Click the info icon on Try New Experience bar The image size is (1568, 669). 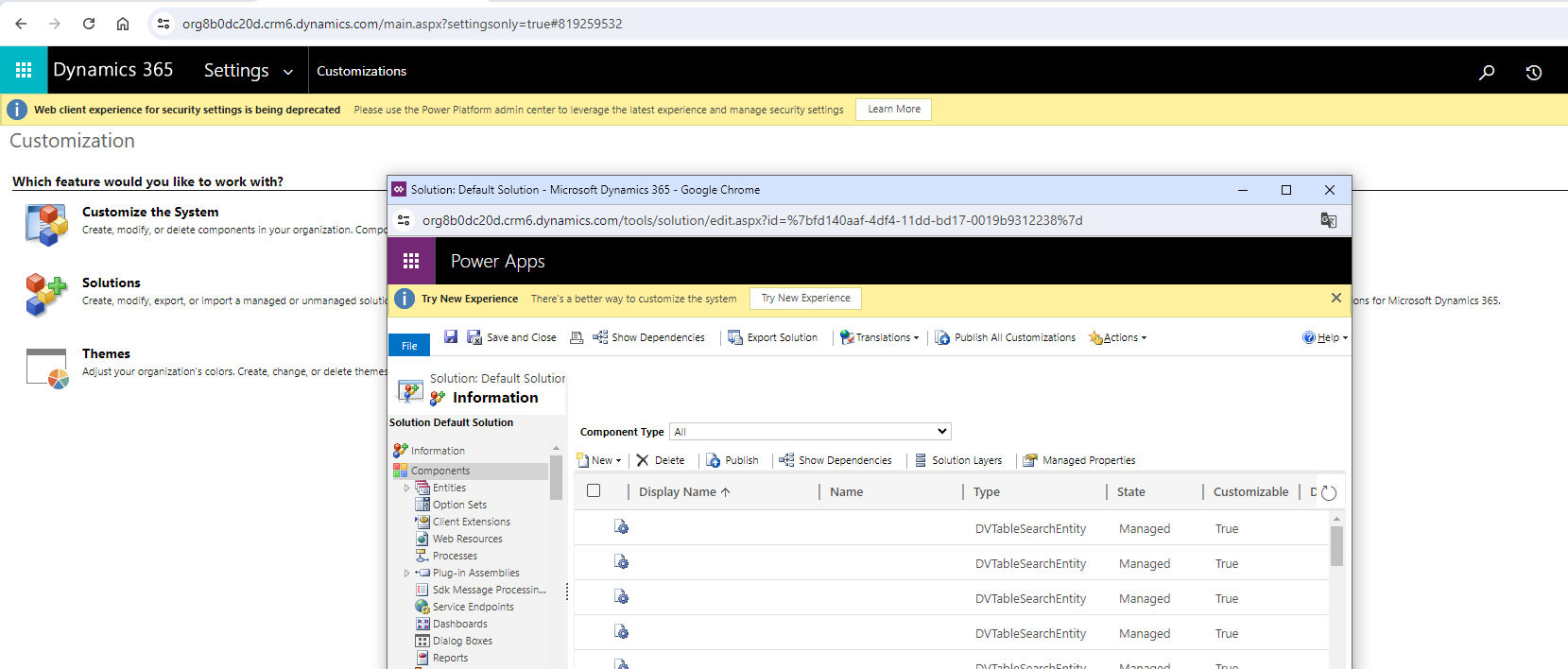405,299
